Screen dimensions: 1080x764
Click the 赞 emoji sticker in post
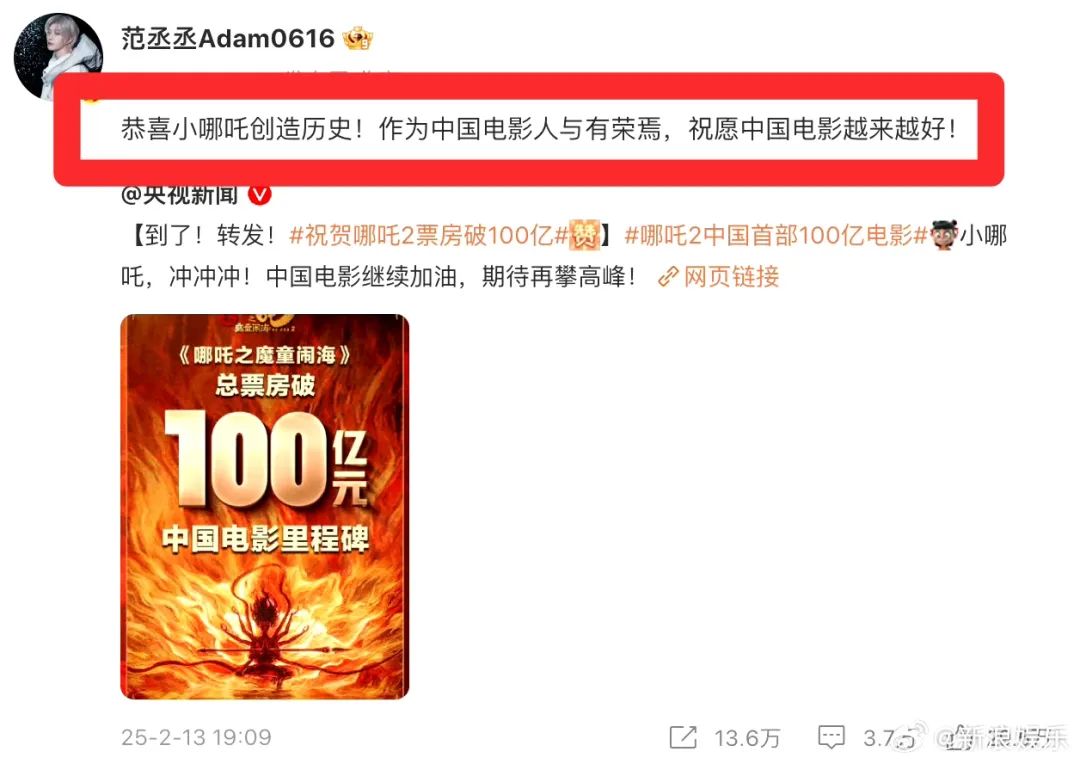585,236
